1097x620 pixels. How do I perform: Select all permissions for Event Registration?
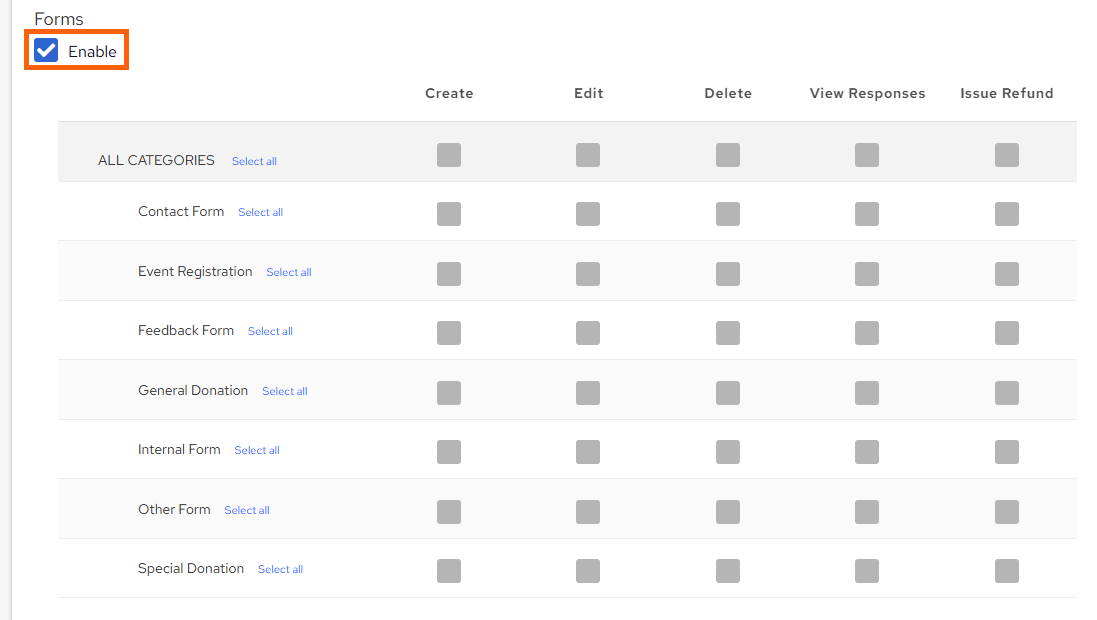[288, 271]
